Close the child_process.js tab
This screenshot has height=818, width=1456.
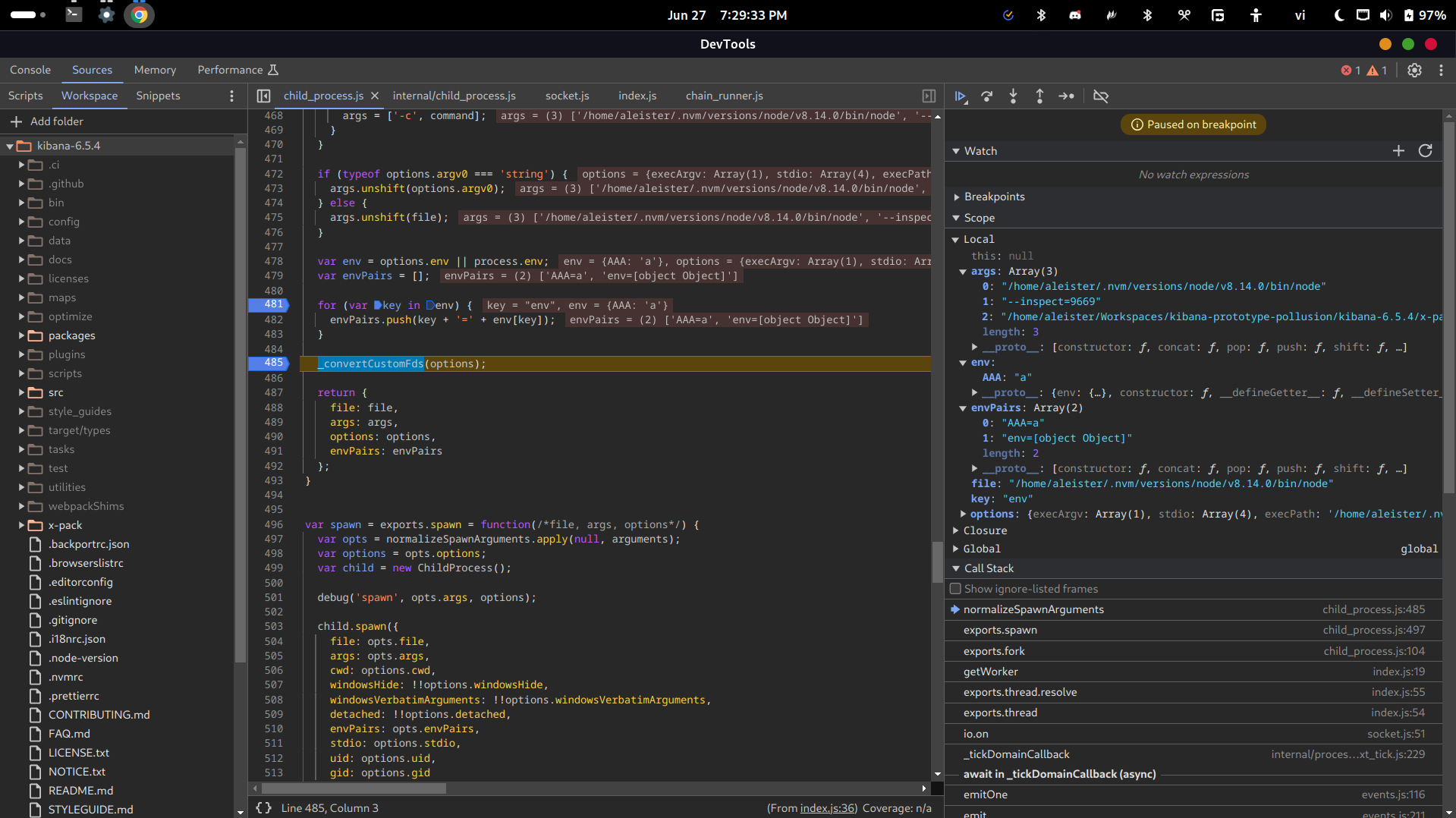coord(375,96)
